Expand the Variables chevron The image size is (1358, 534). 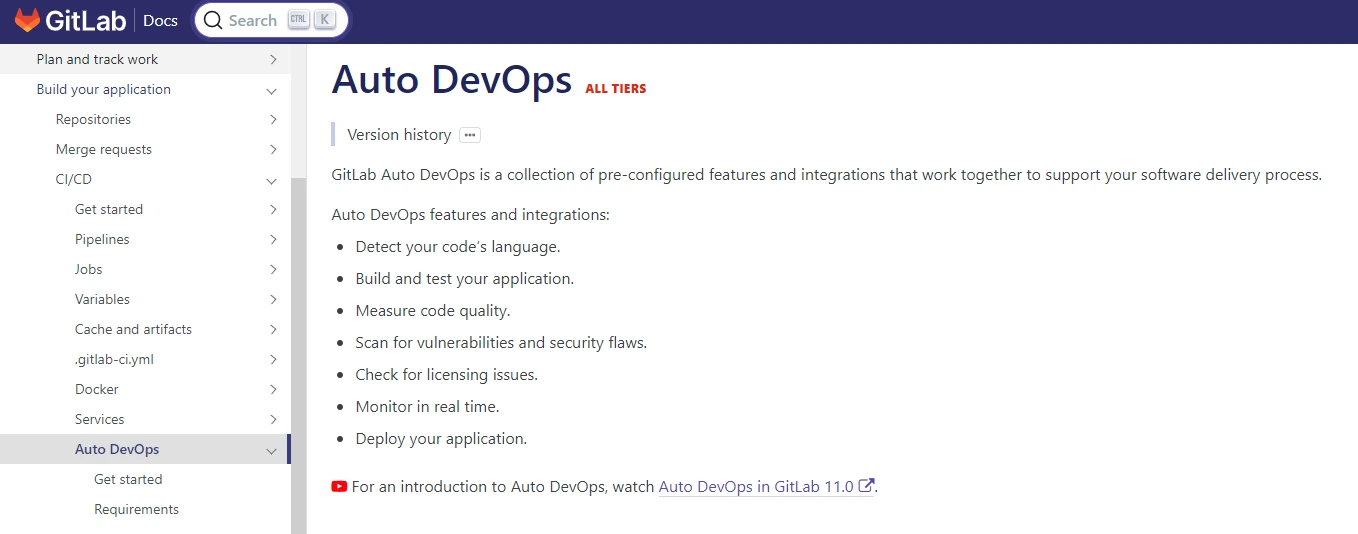(x=273, y=299)
